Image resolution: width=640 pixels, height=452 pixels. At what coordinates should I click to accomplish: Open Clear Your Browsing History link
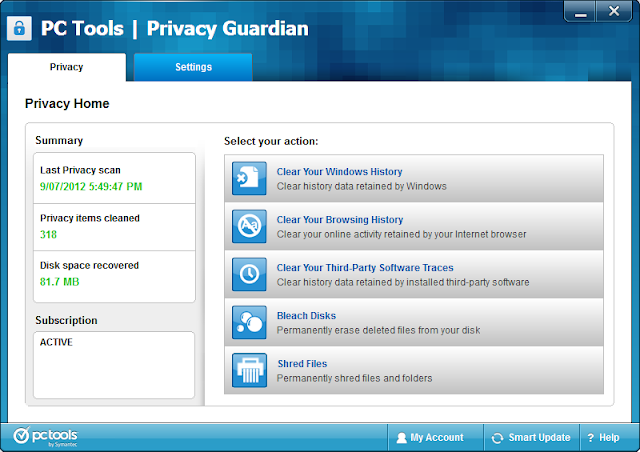(340, 220)
